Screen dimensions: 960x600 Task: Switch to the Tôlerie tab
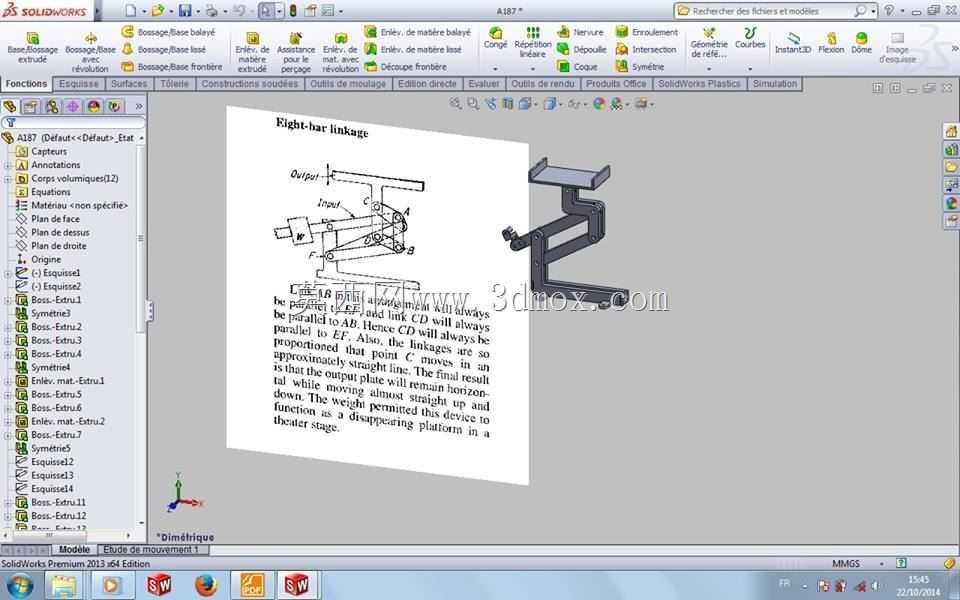click(x=174, y=84)
